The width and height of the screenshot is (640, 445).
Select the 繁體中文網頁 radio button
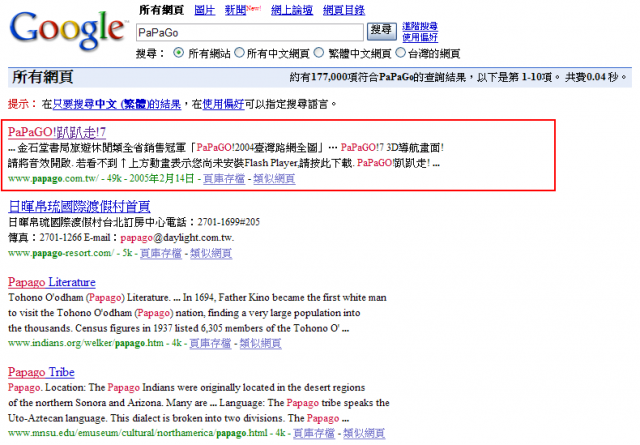(319, 53)
